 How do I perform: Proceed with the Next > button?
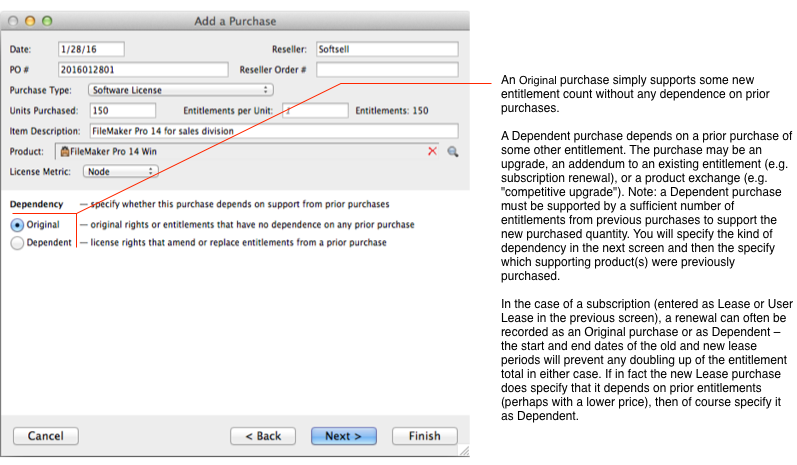[x=344, y=436]
